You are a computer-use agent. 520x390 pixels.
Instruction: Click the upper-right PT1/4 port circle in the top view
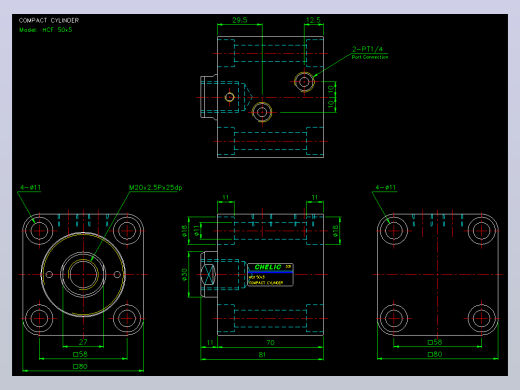(304, 81)
